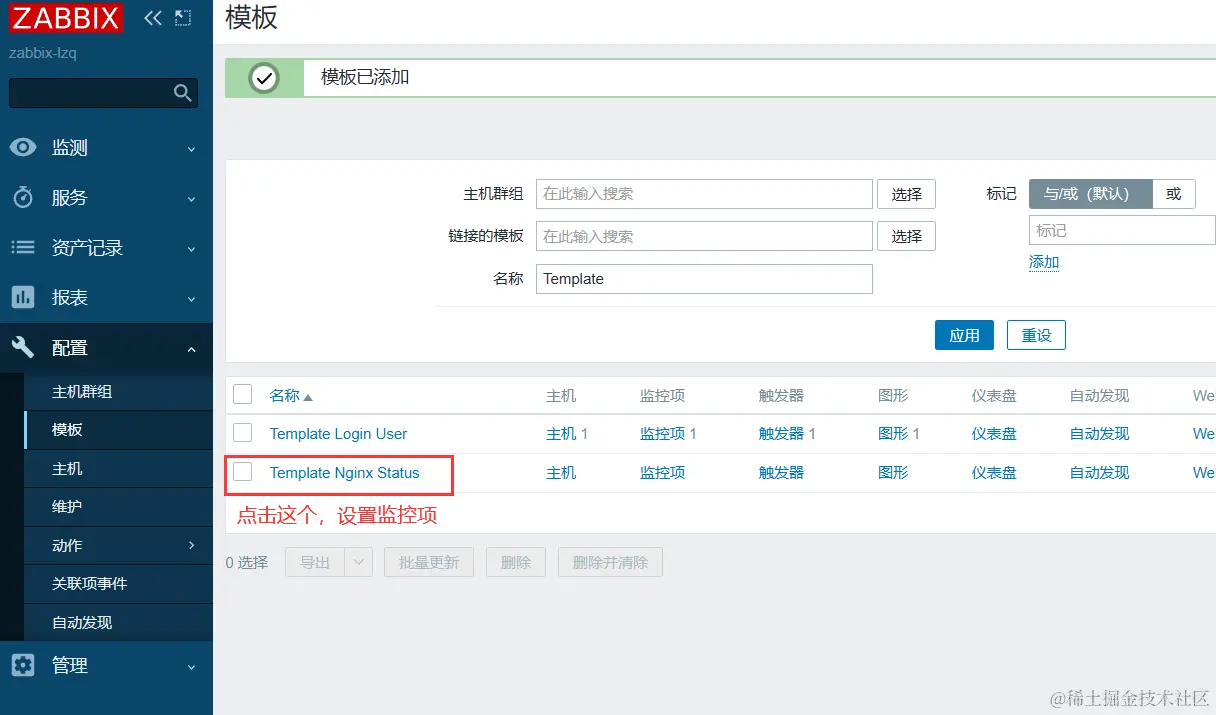The width and height of the screenshot is (1216, 715).
Task: Open 模板 in the sidebar
Action: [x=118, y=430]
